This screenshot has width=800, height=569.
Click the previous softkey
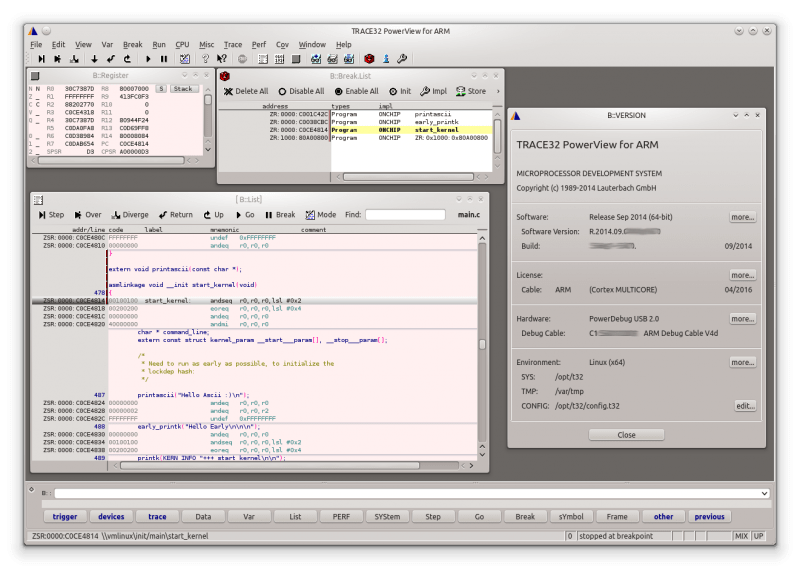[709, 517]
